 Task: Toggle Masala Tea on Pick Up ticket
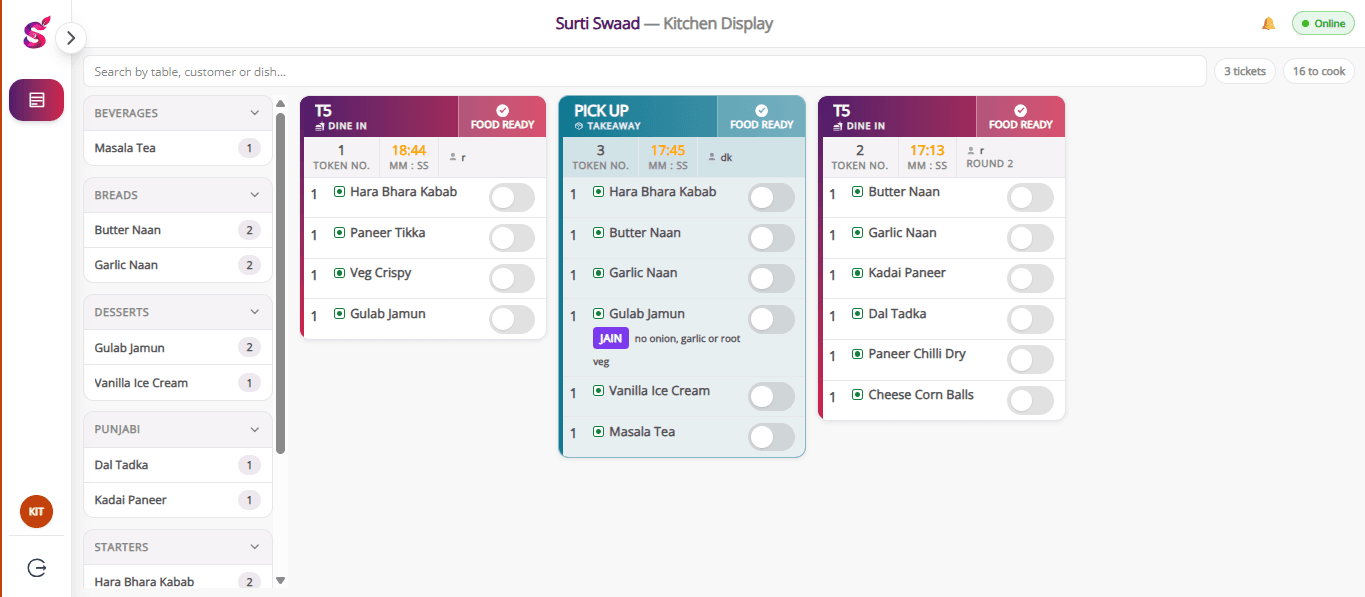click(771, 437)
